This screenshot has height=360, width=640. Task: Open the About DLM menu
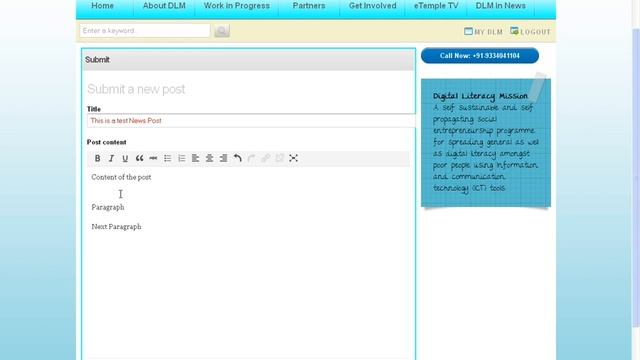tap(164, 6)
